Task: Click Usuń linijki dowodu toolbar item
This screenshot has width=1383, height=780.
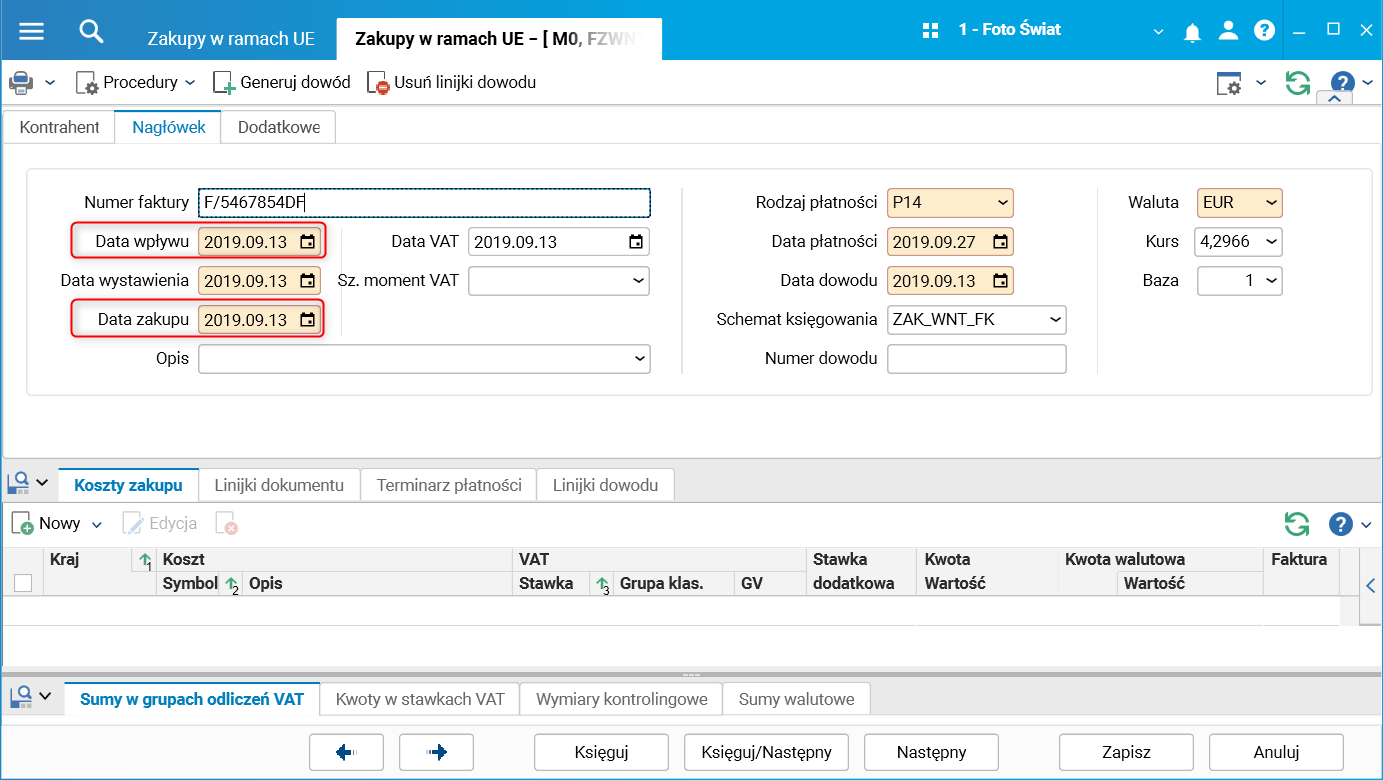Action: [452, 82]
